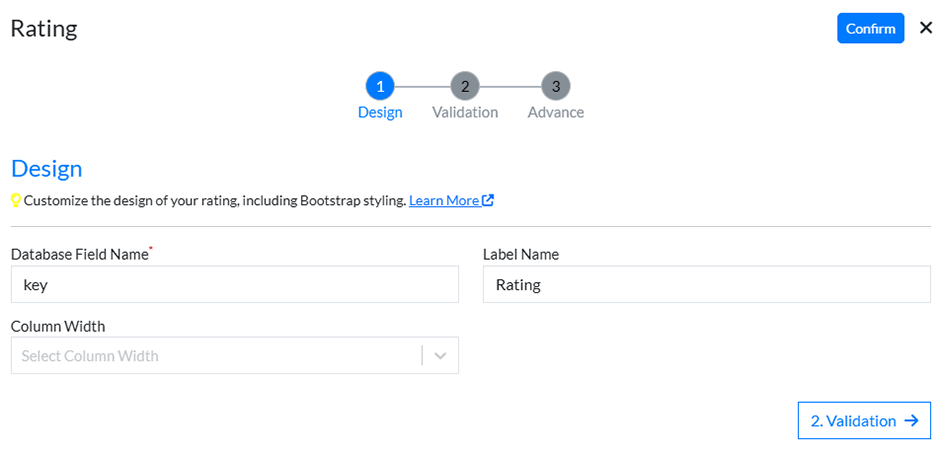Click the right arrow icon in Validation button
Viewport: 942px width, 454px height.
911,421
